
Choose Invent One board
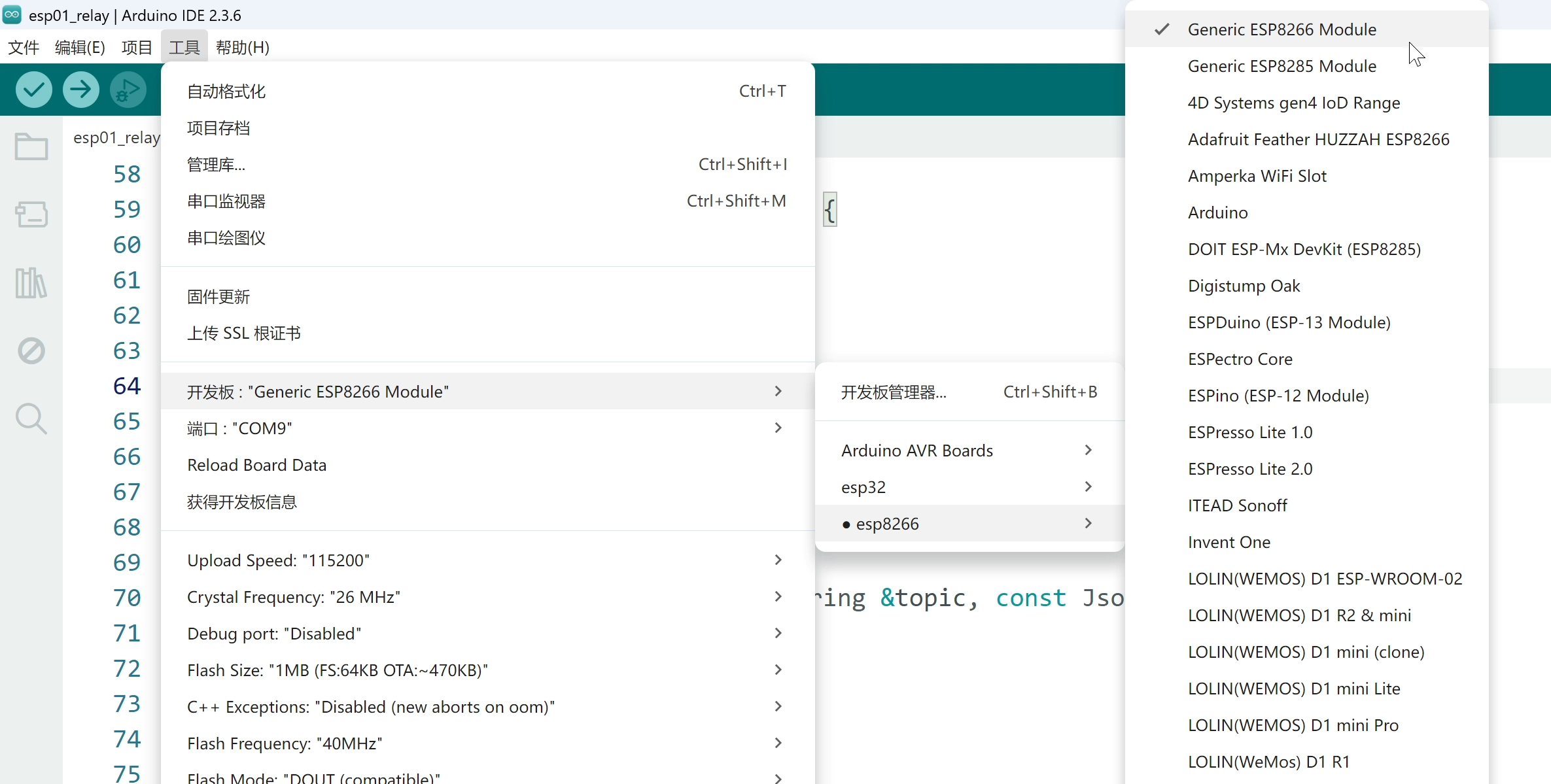click(1307, 542)
